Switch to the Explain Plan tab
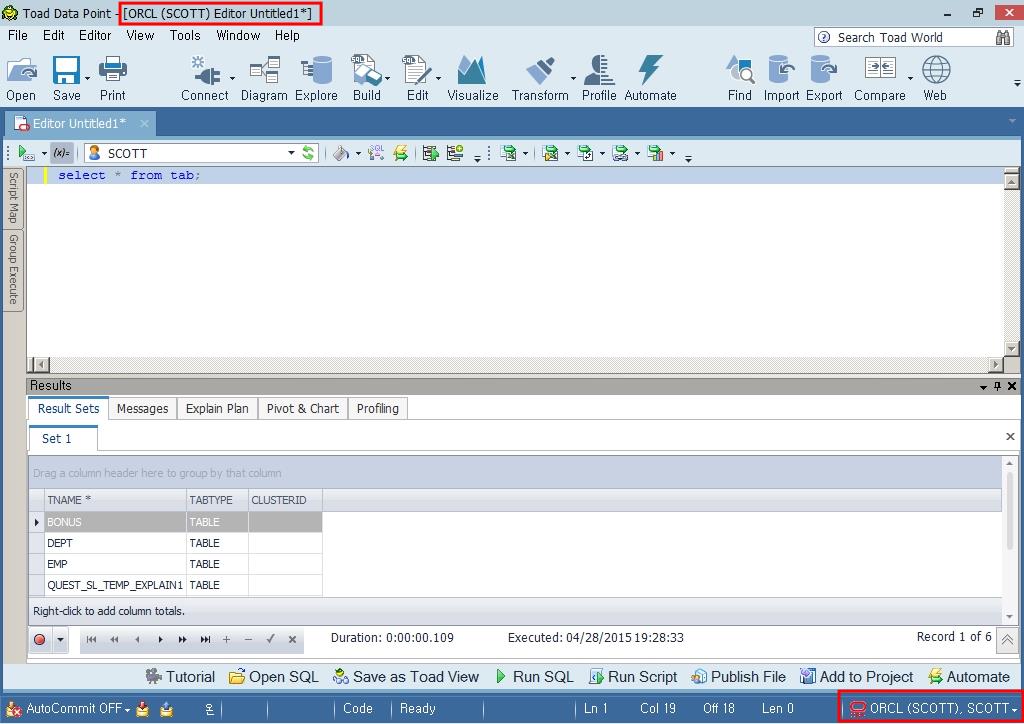The image size is (1024, 724). point(217,408)
